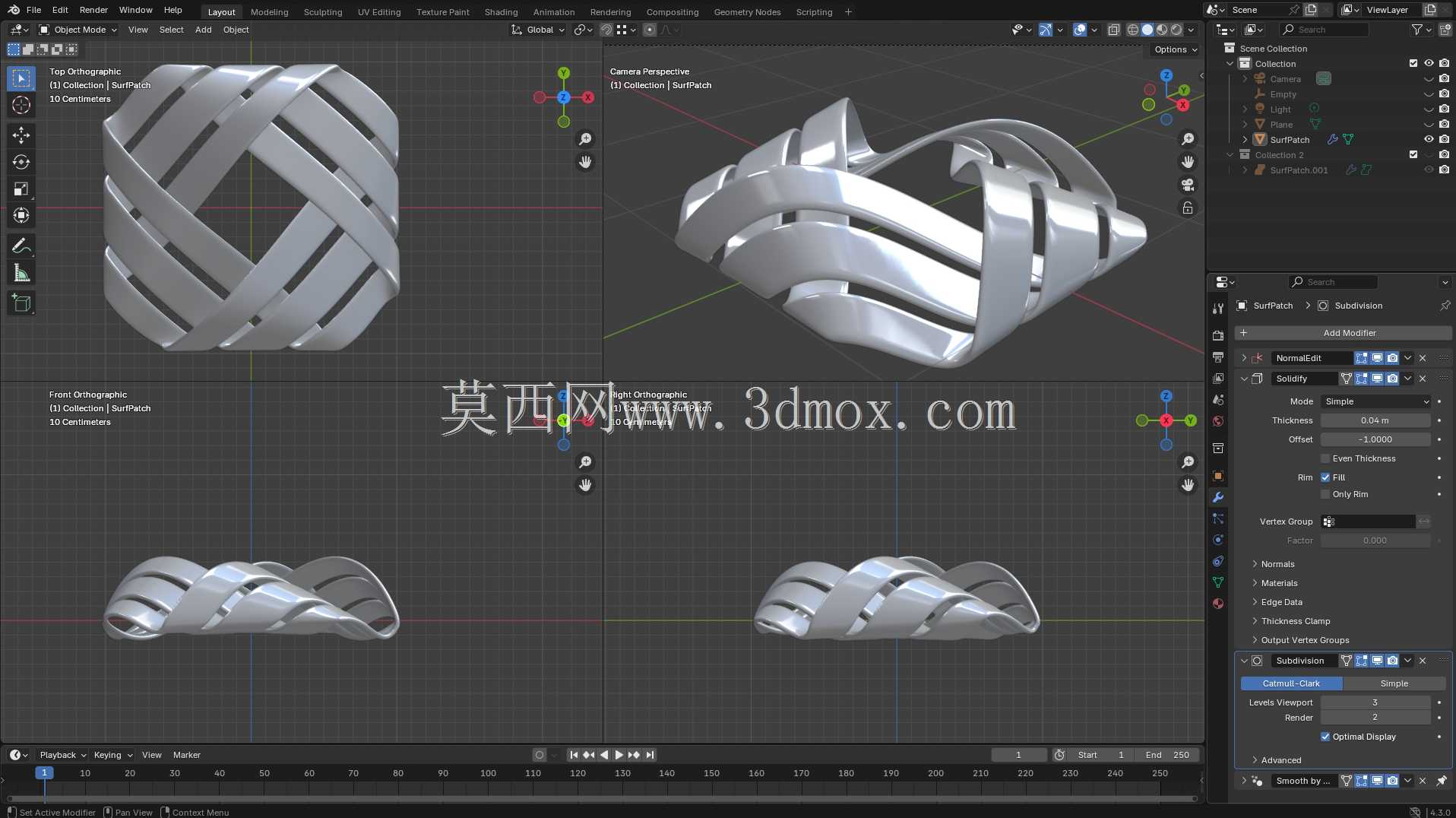
Task: Uncheck Optimal Display checkbox
Action: 1325,737
